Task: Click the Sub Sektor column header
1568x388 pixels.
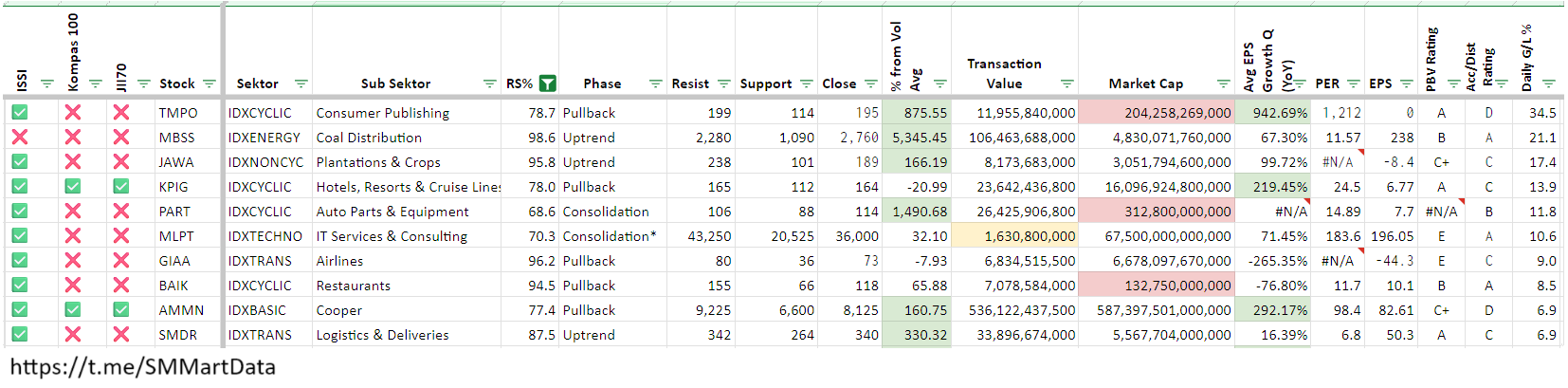Action: click(395, 83)
